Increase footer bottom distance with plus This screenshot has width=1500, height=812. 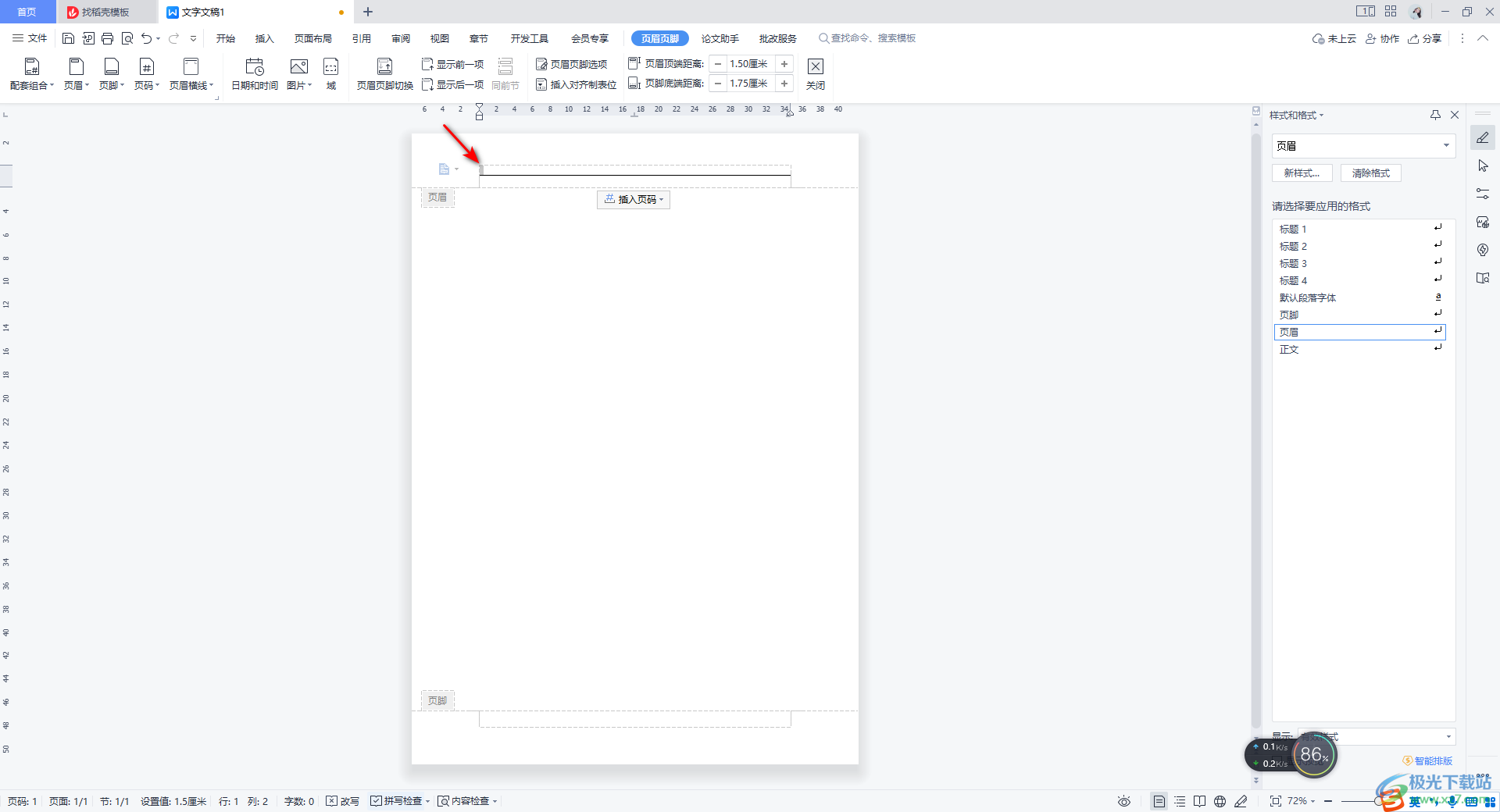[784, 84]
